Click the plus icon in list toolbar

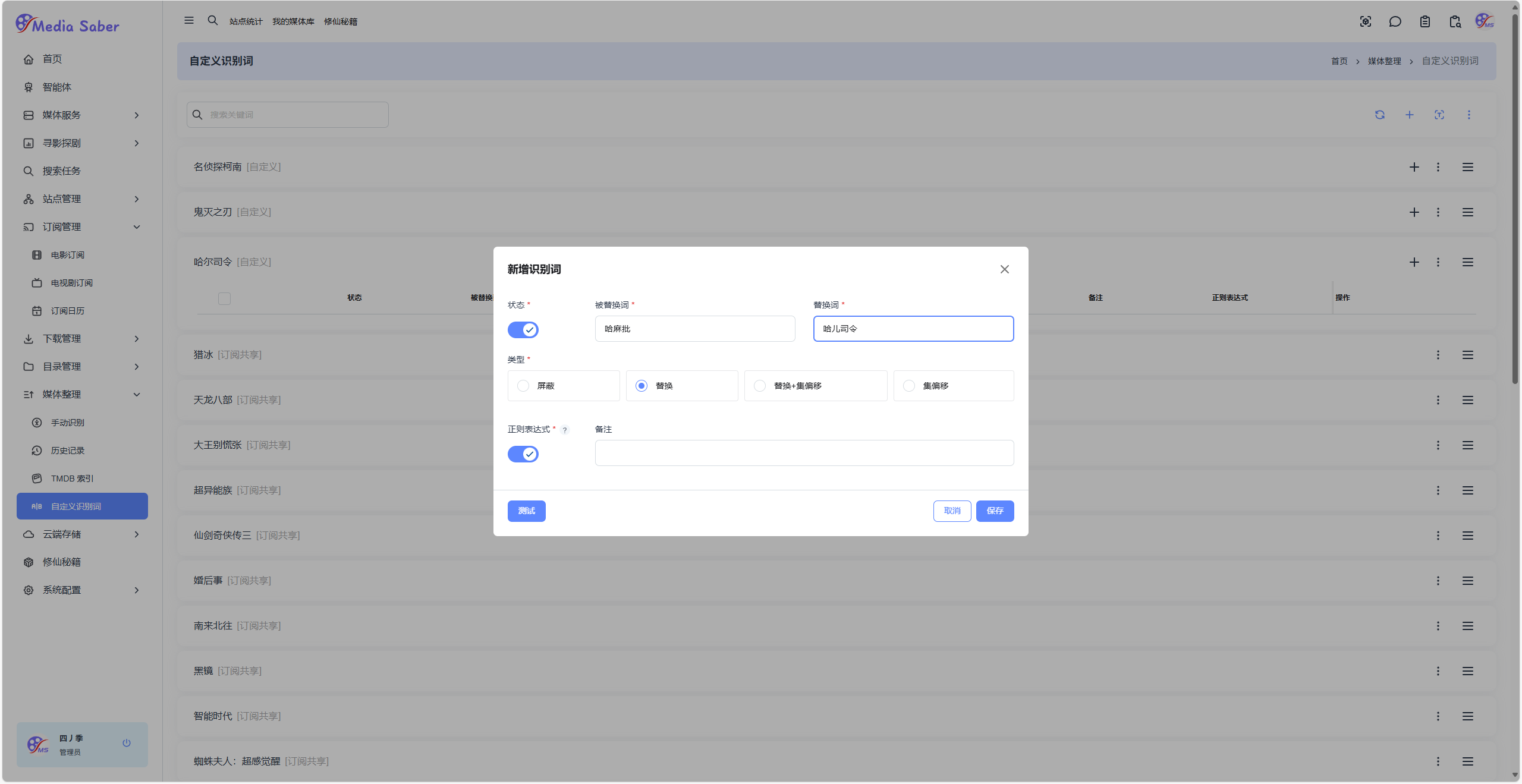click(1410, 115)
